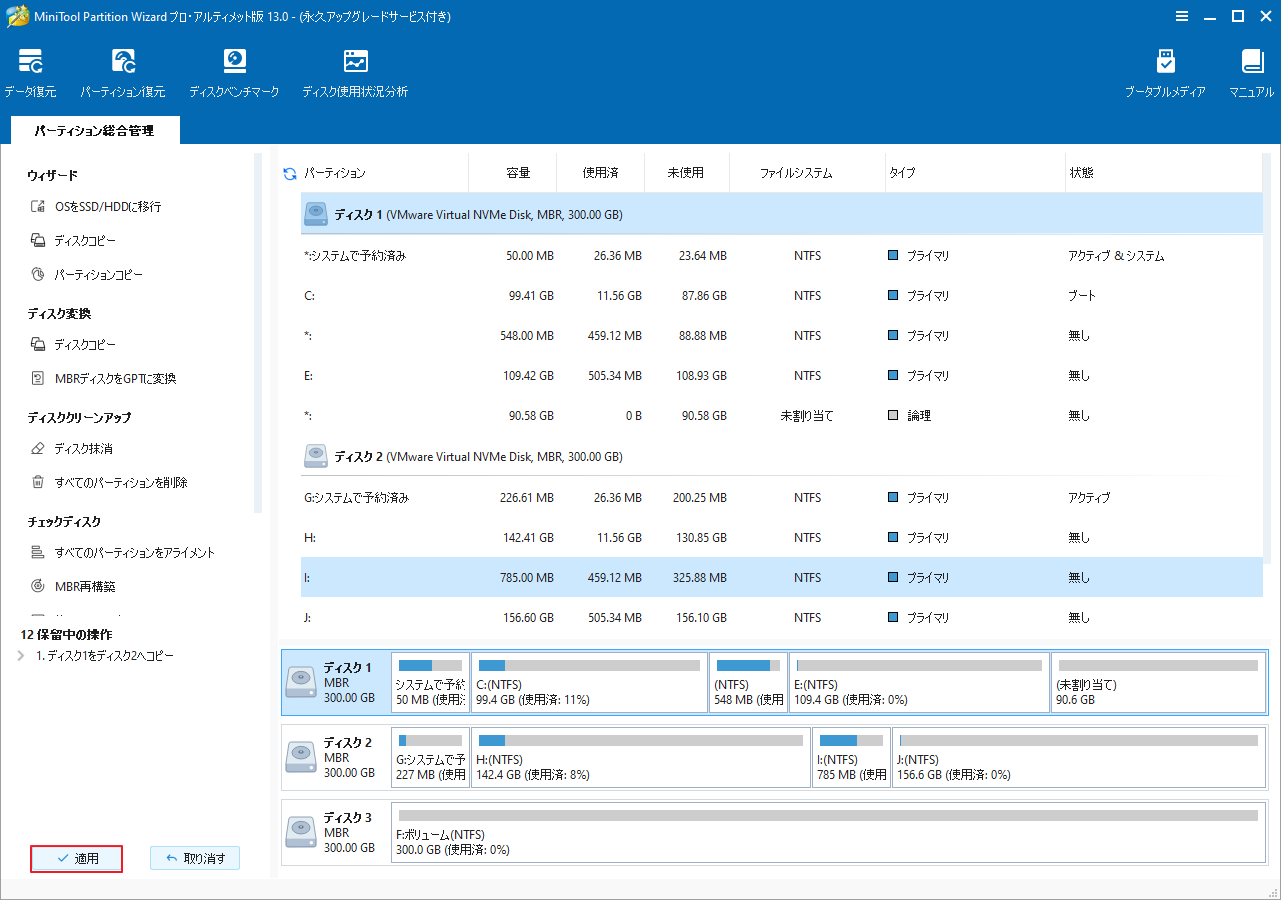1281x900 pixels.
Task: Undo changes with the 取り消す button
Action: [x=195, y=858]
